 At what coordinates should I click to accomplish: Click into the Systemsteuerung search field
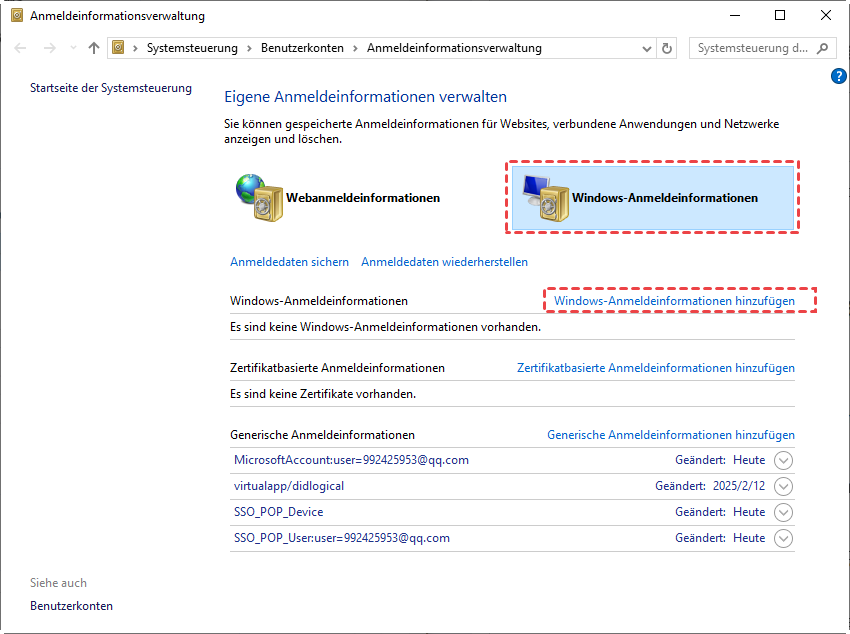752,48
